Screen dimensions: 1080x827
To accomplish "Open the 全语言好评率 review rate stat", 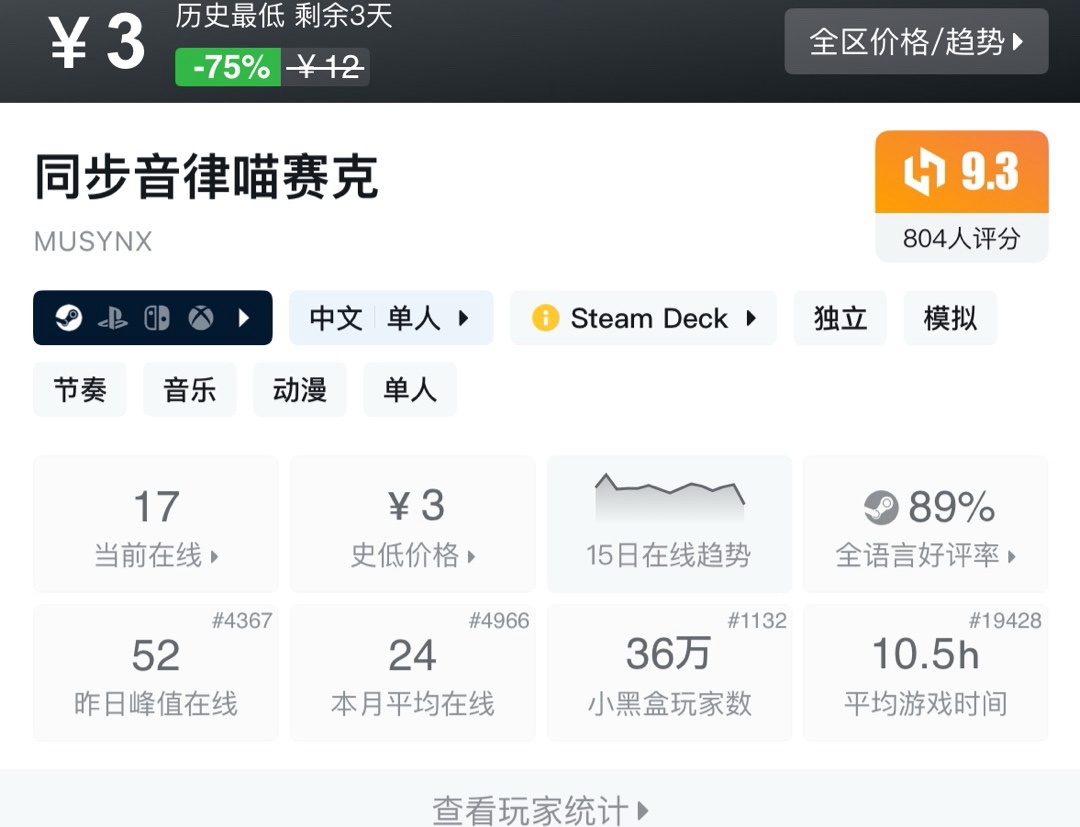I will pos(926,523).
